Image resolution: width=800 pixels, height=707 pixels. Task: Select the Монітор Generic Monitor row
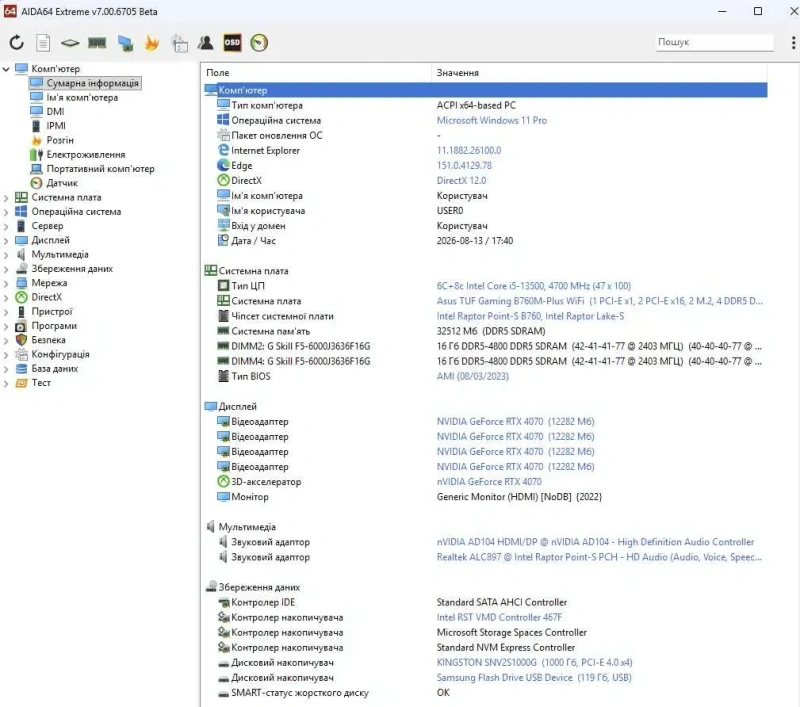[485, 497]
